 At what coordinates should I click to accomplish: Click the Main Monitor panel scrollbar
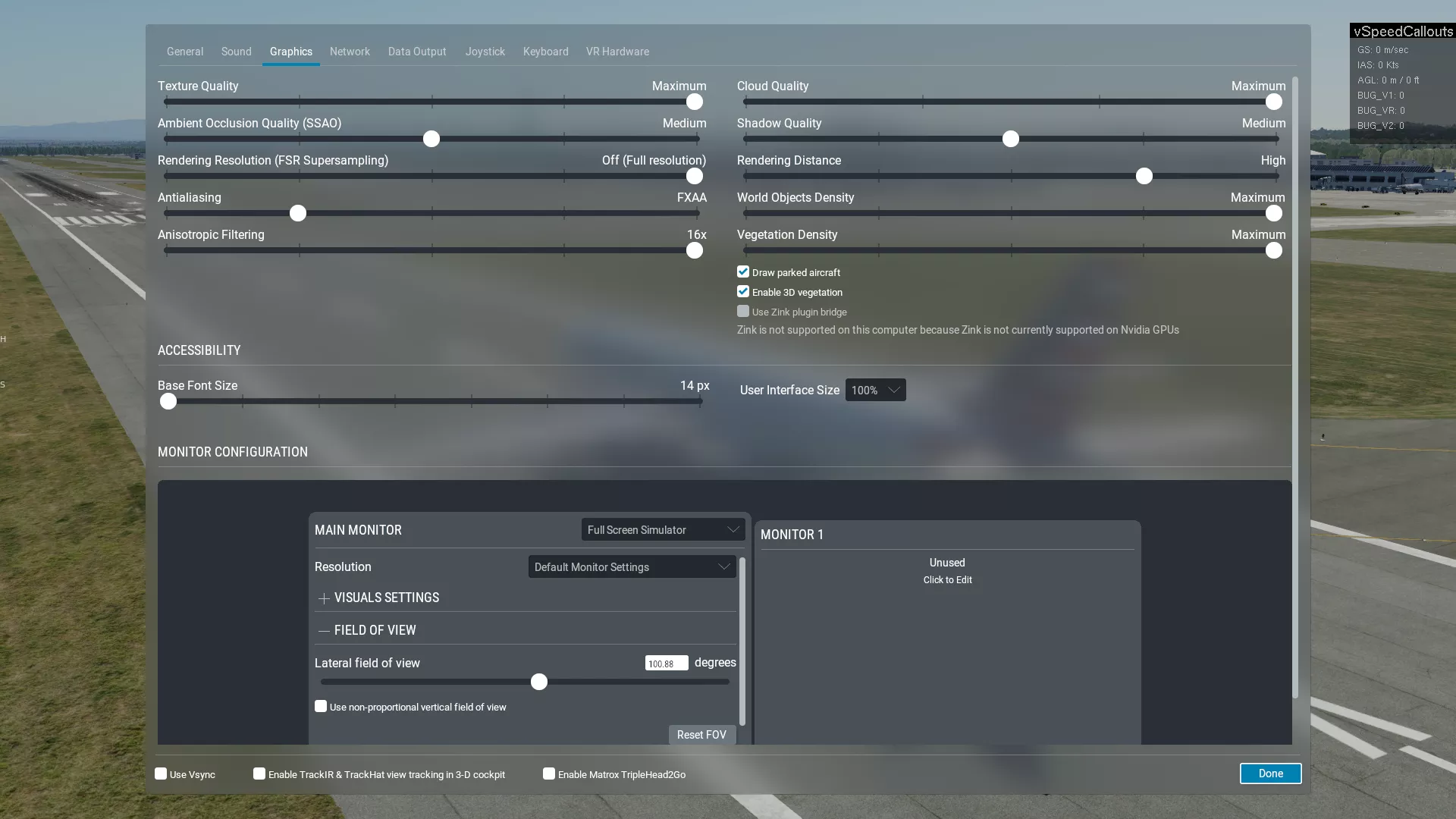pos(742,642)
